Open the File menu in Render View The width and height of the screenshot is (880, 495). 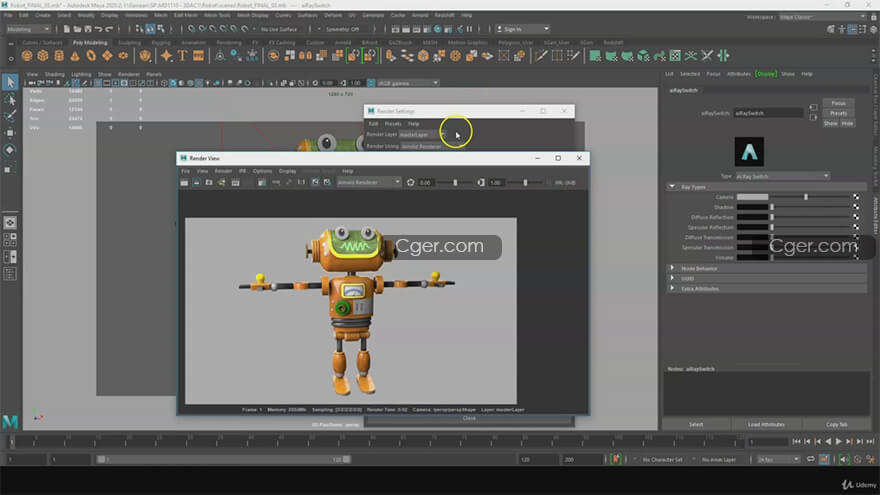(x=185, y=171)
